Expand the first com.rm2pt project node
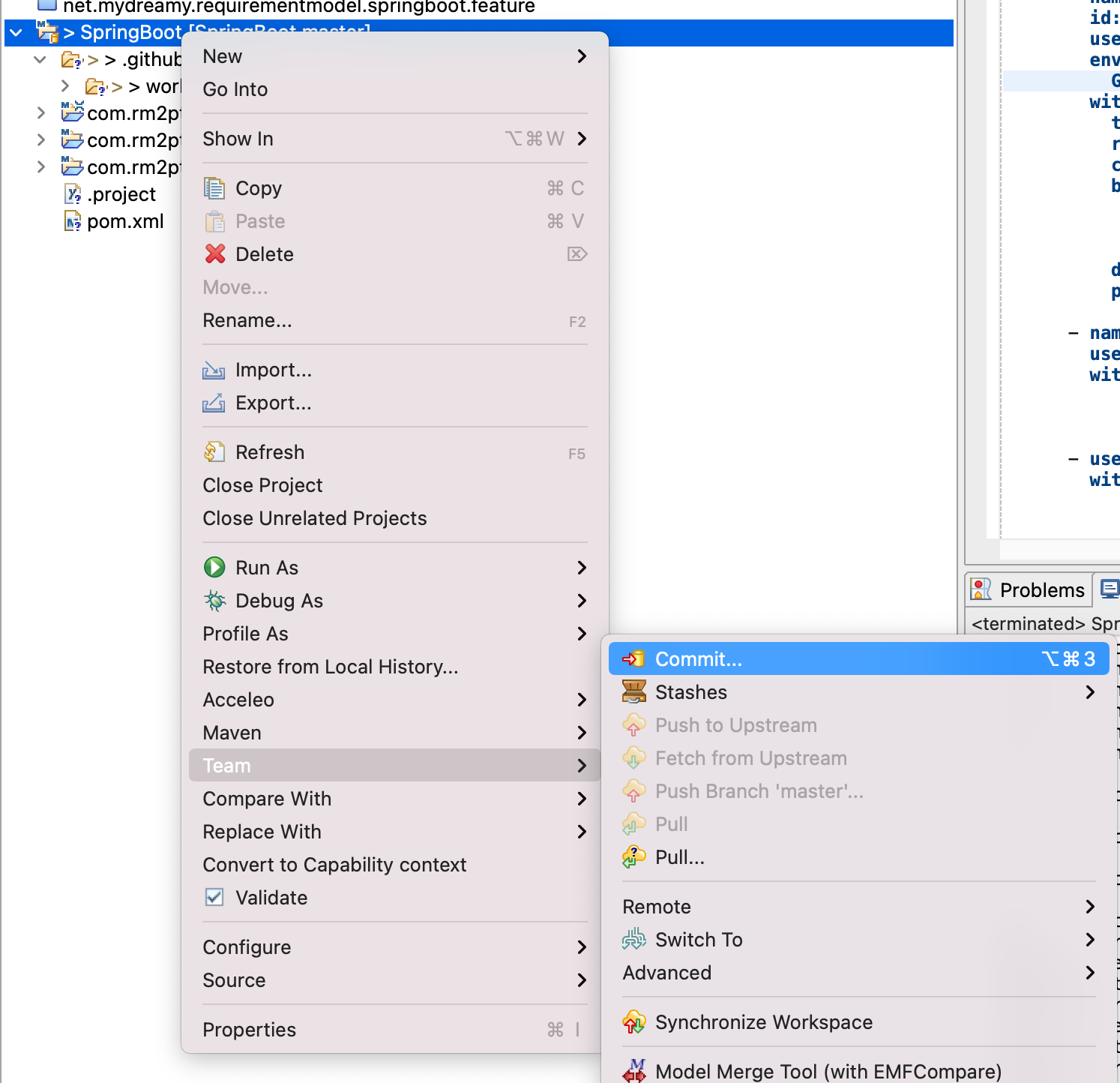 41,113
